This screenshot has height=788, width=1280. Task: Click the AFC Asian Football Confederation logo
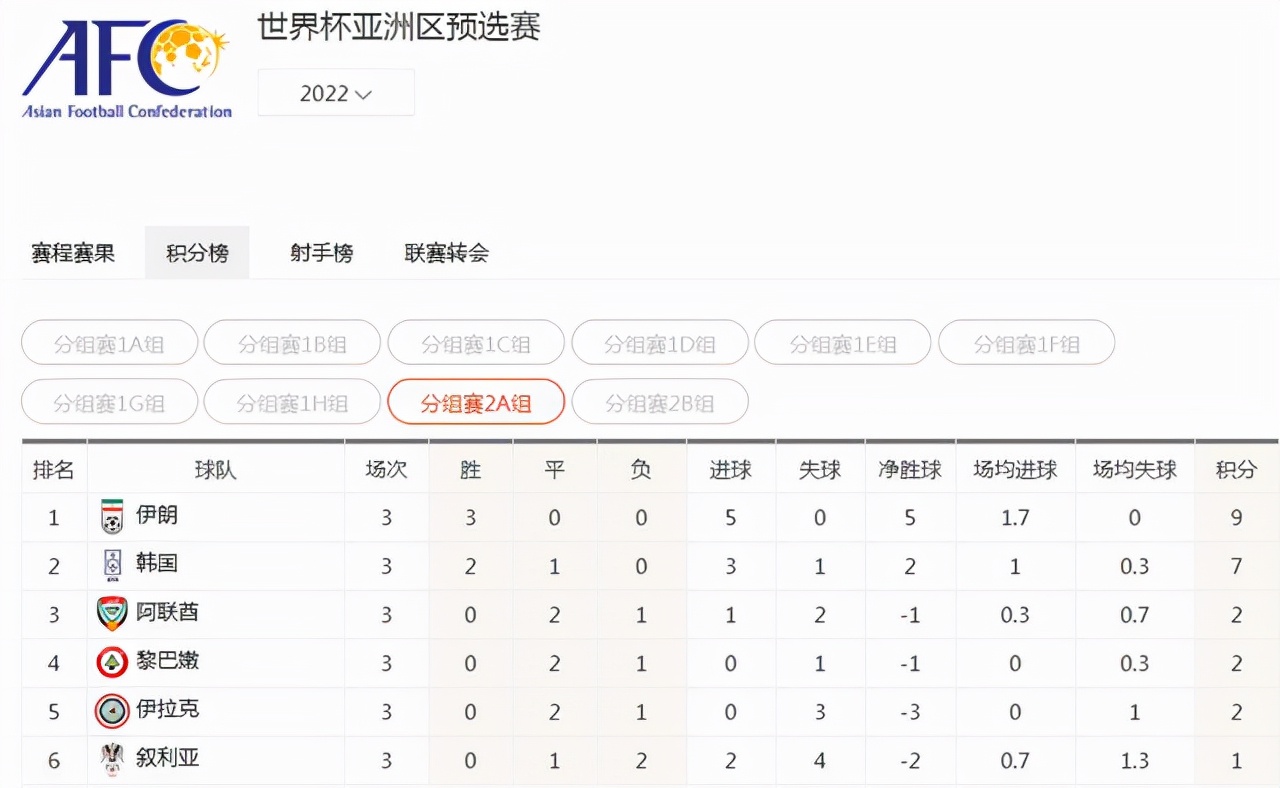[127, 68]
